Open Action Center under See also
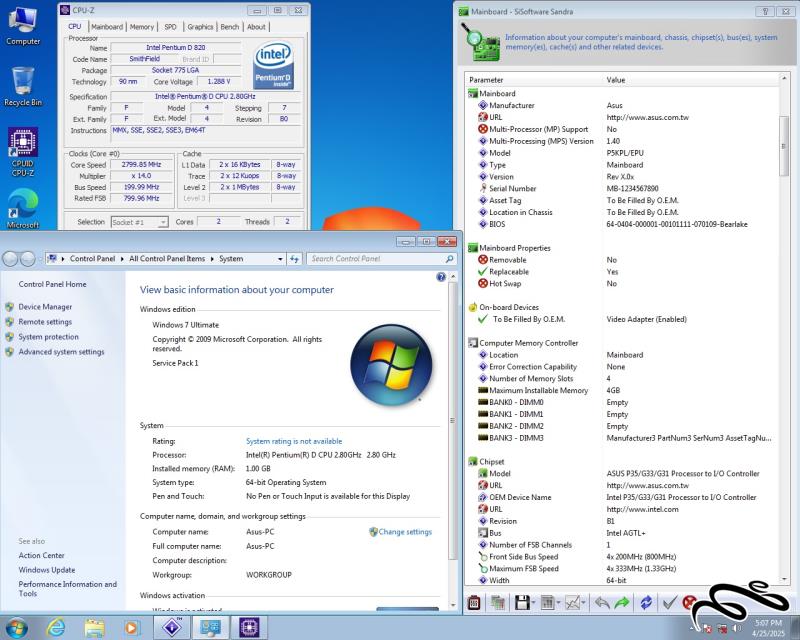 coord(41,555)
